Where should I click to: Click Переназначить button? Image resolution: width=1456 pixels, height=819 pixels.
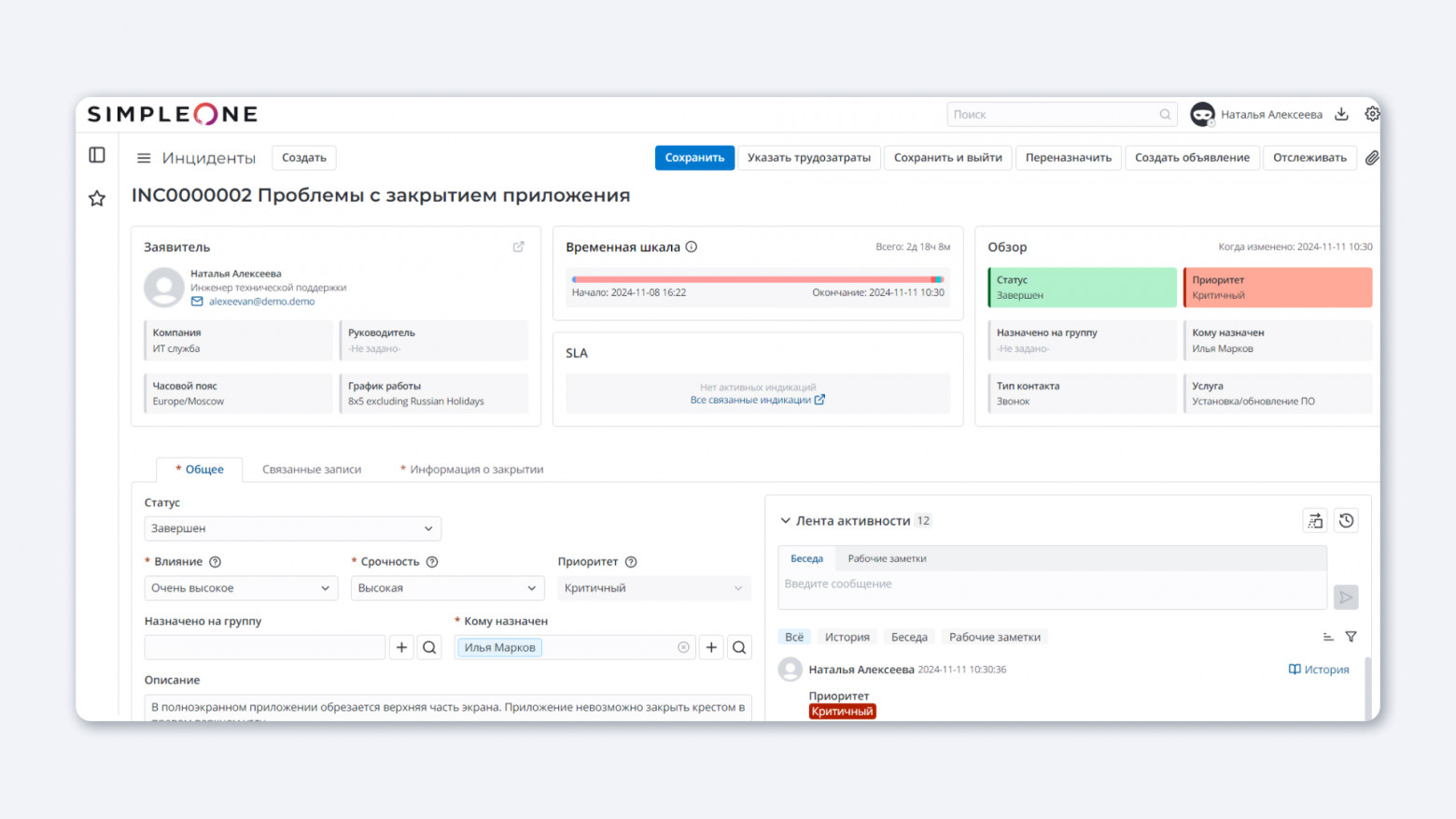(x=1069, y=158)
